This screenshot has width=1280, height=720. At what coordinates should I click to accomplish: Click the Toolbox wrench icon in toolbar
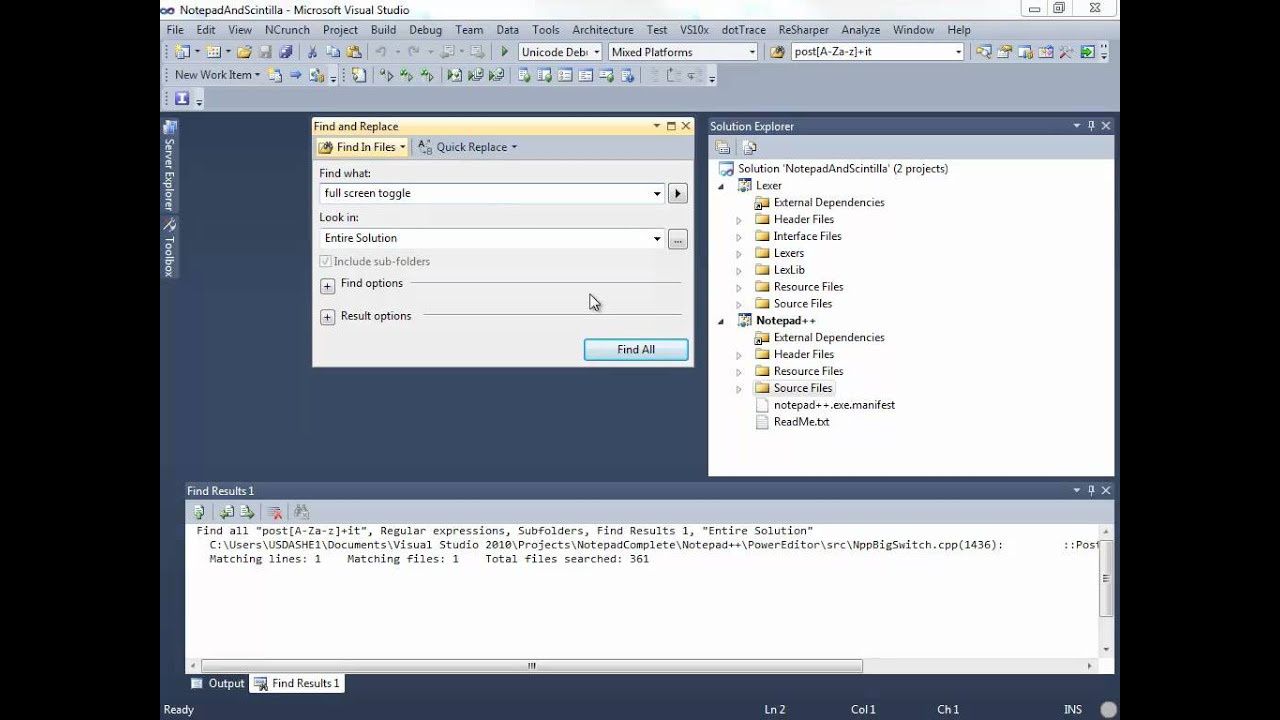pyautogui.click(x=1067, y=52)
